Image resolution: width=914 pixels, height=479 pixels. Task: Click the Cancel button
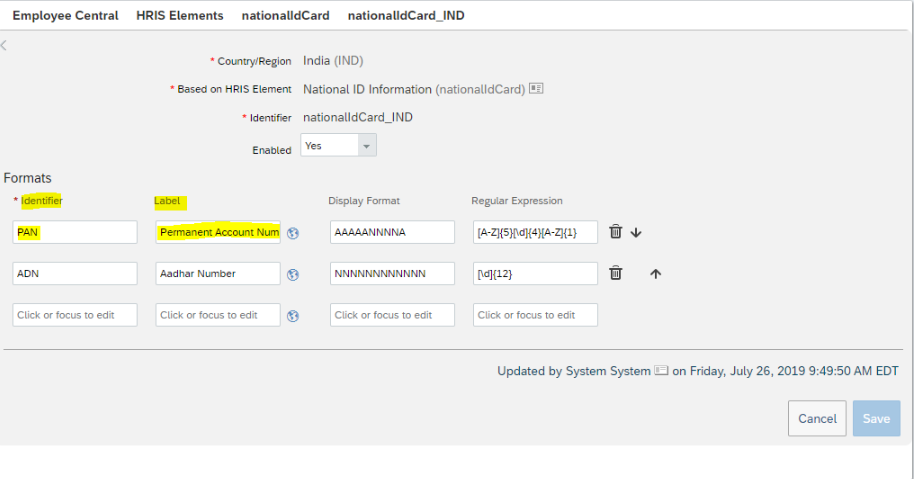click(x=817, y=418)
